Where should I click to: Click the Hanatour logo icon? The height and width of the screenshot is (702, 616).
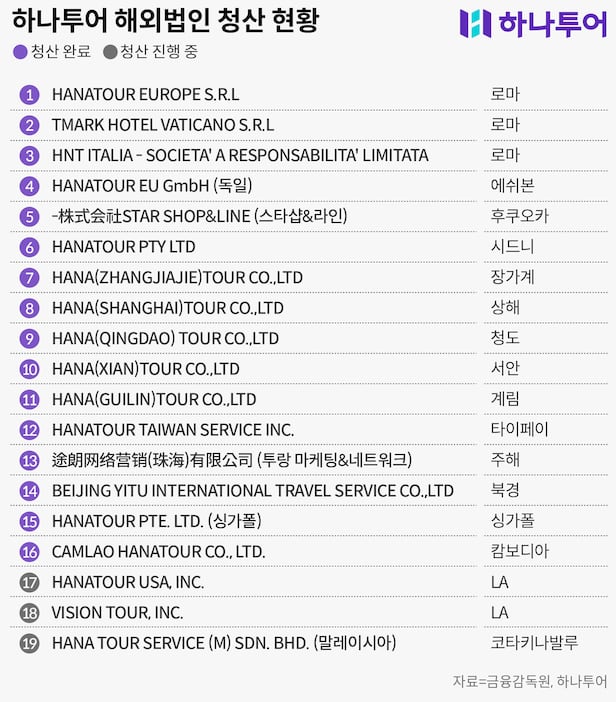(x=475, y=23)
